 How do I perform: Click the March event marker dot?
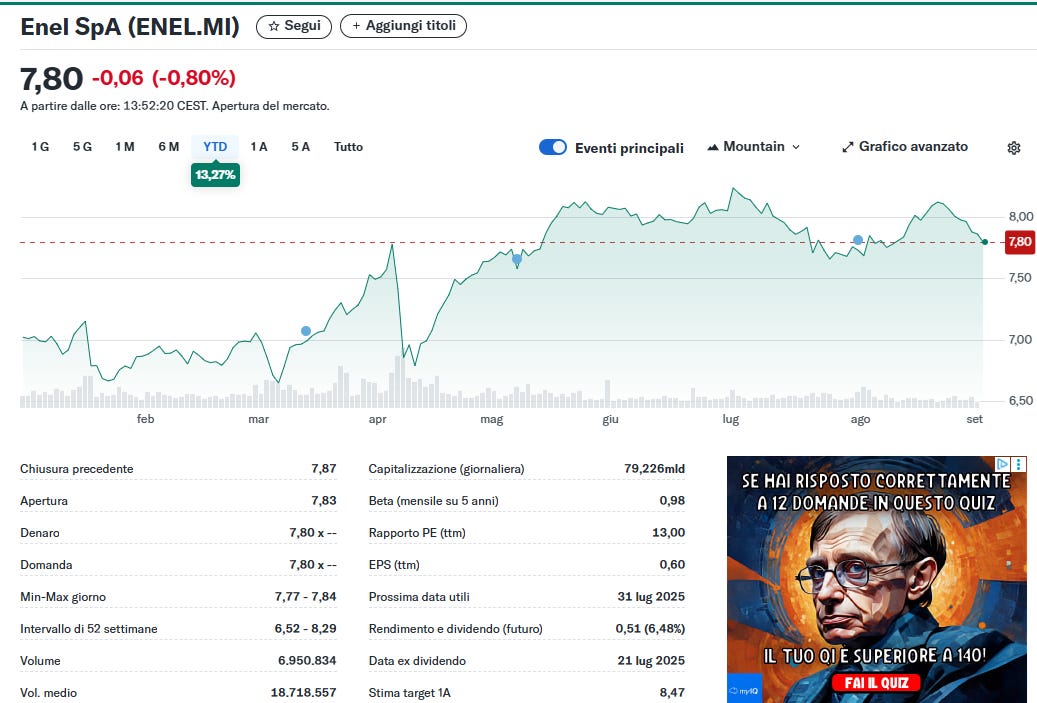point(306,331)
